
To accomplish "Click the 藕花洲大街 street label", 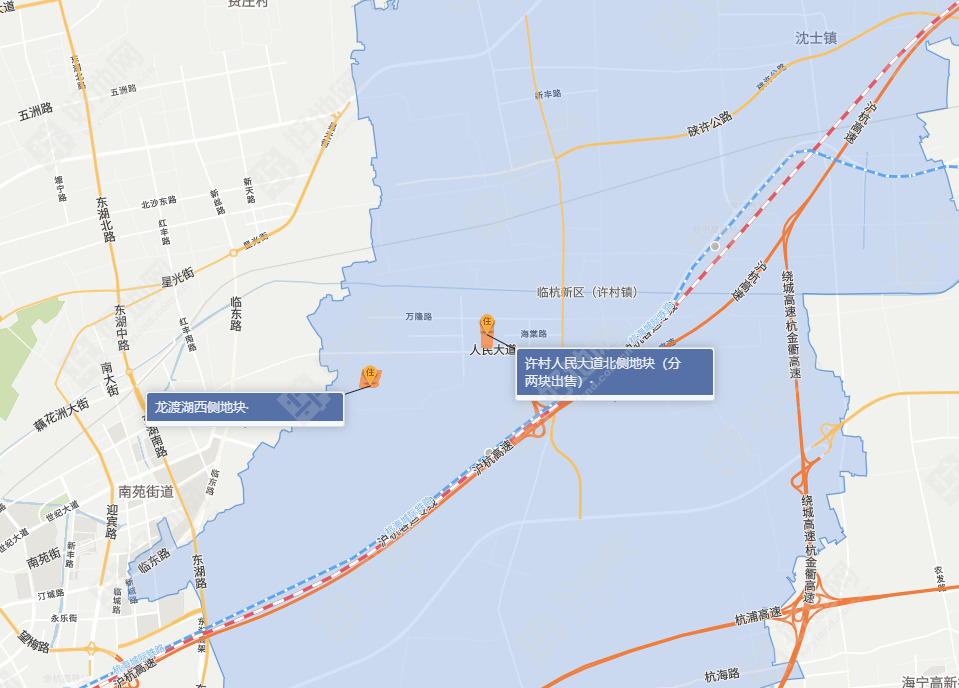I will coord(61,414).
